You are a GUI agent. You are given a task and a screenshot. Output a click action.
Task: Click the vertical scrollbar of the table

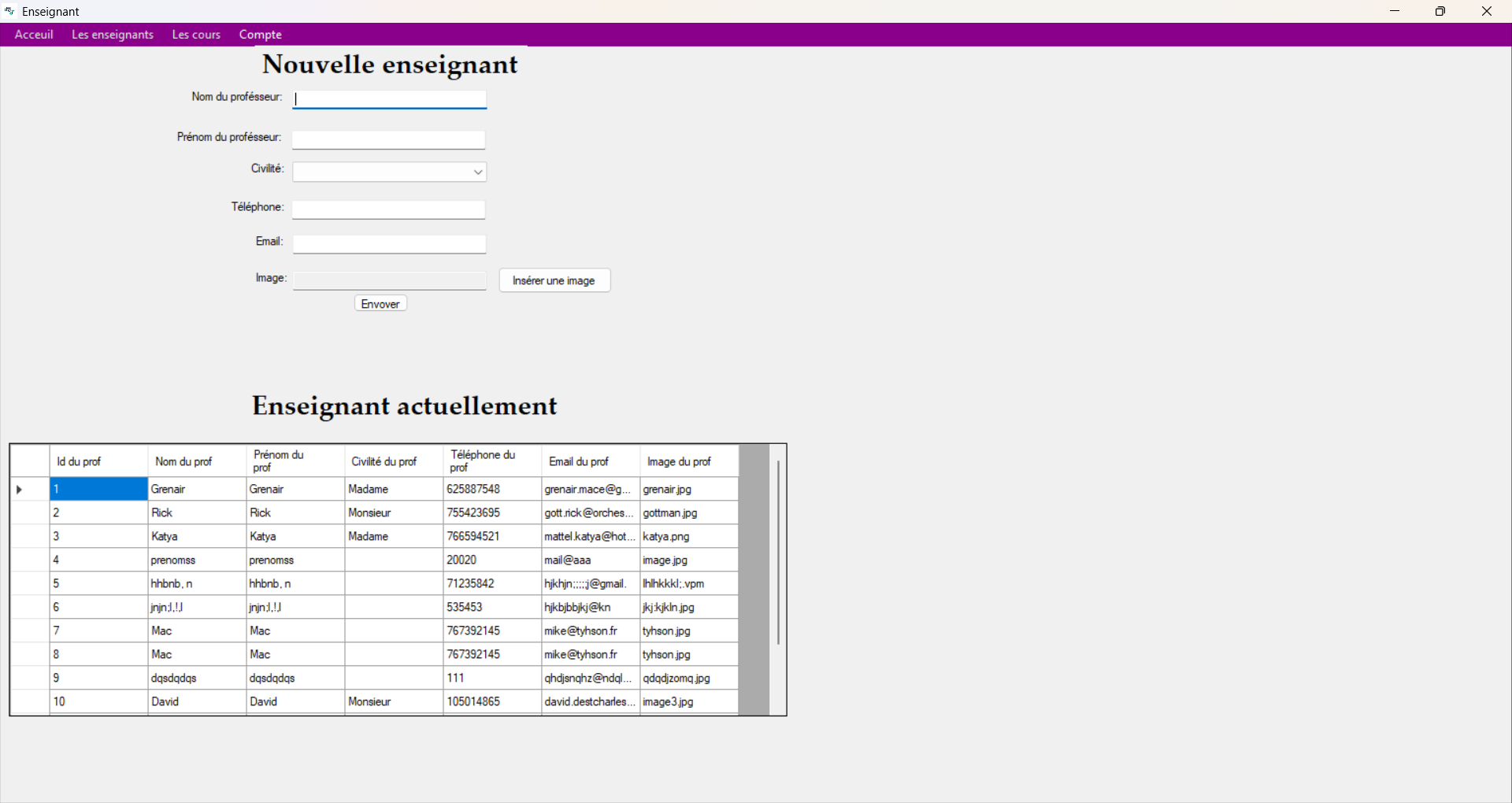click(x=778, y=551)
